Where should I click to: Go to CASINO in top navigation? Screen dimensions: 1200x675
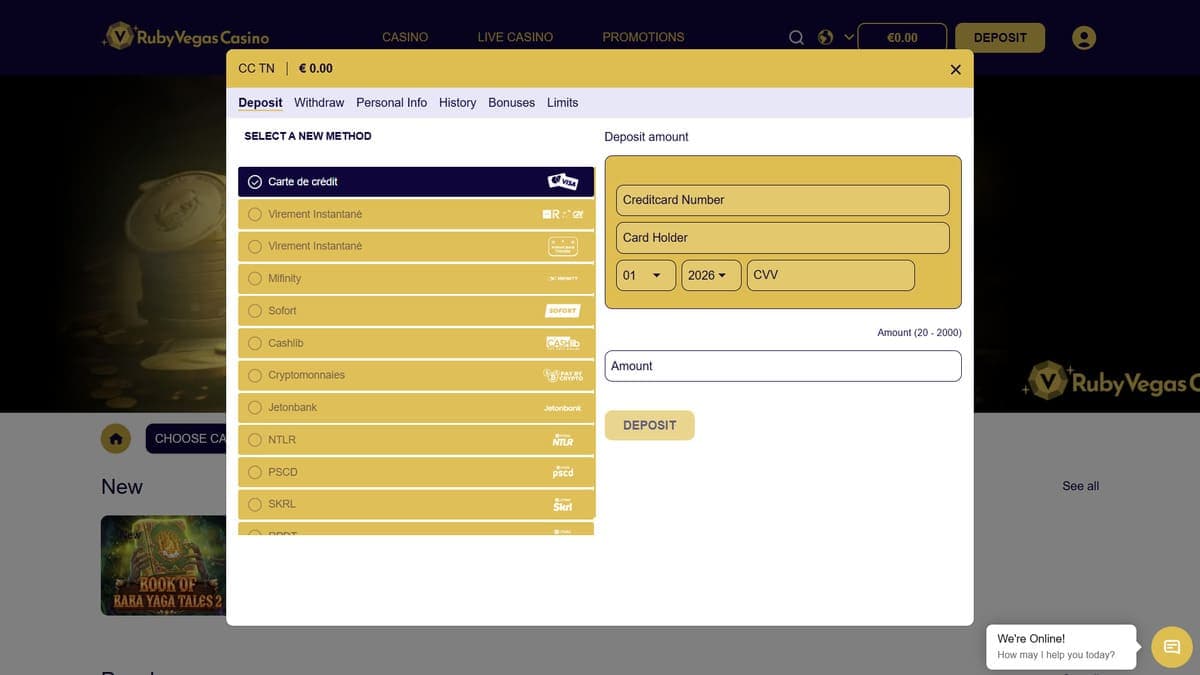(x=405, y=37)
